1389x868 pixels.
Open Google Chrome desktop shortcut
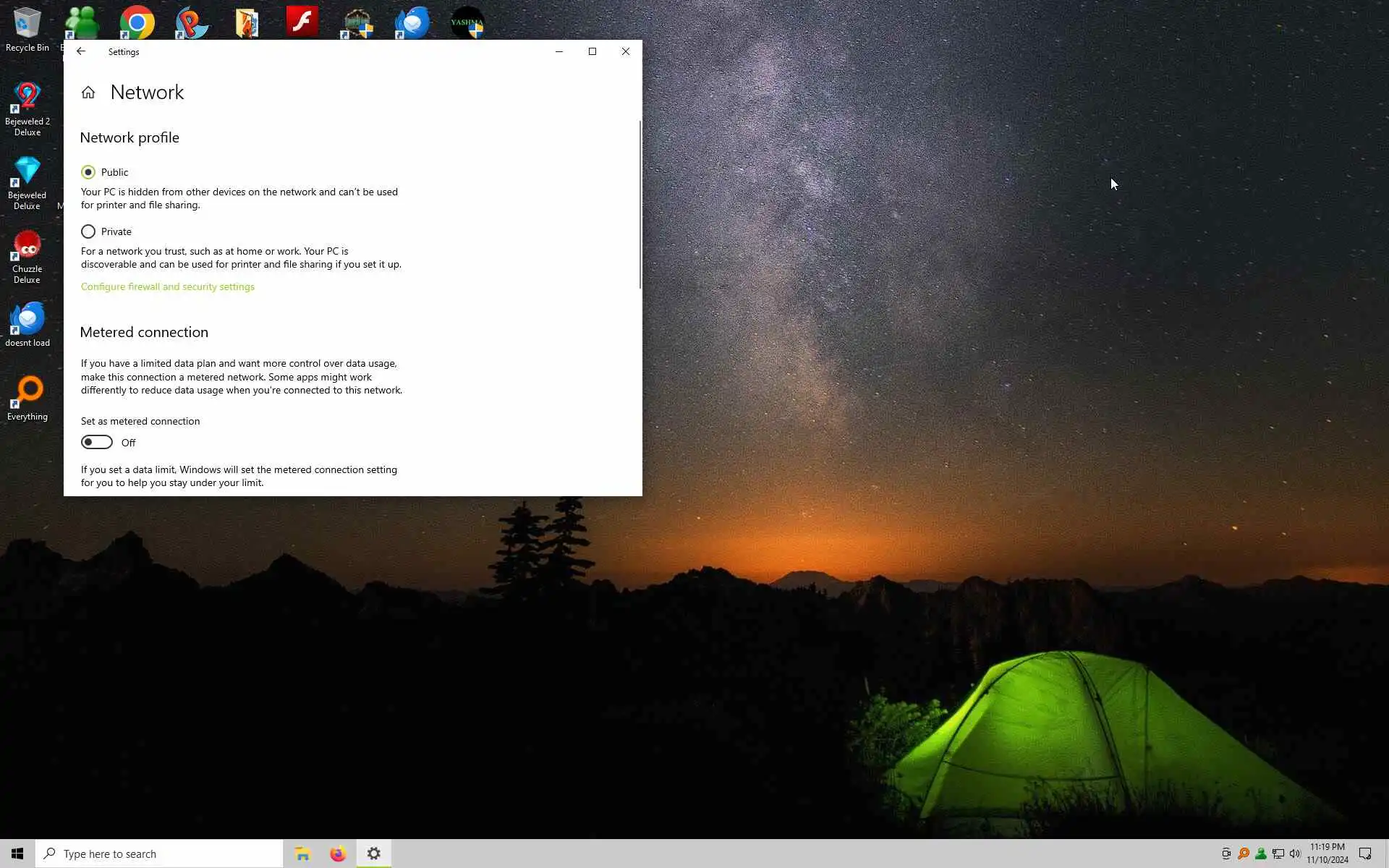point(137,22)
